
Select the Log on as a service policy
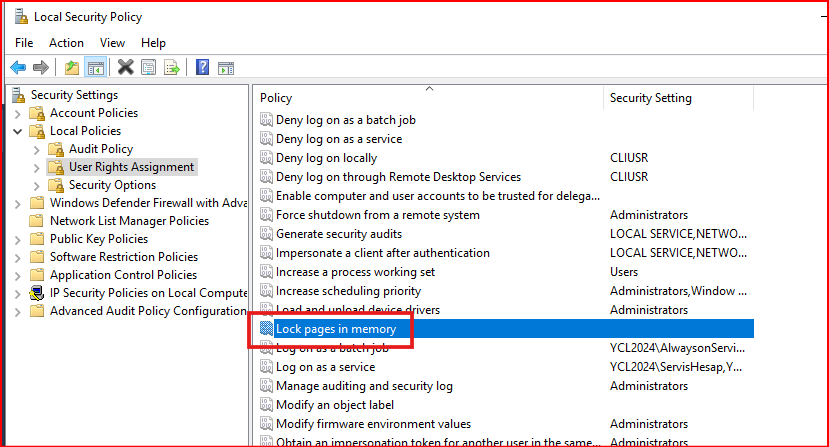325,367
